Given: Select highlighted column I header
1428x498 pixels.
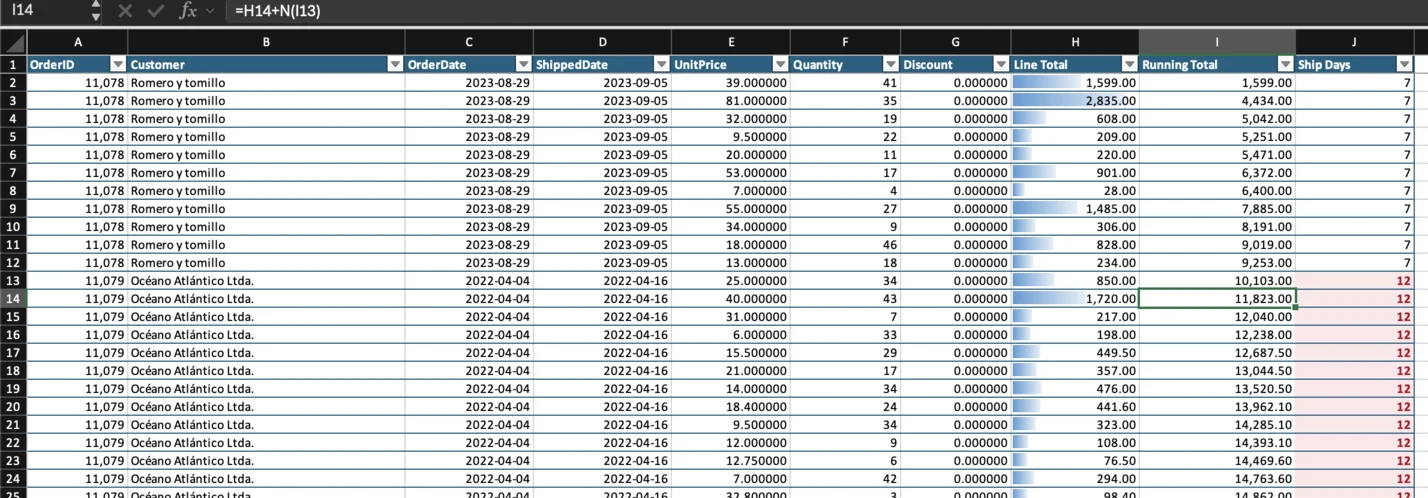Looking at the screenshot, I should pyautogui.click(x=1217, y=43).
